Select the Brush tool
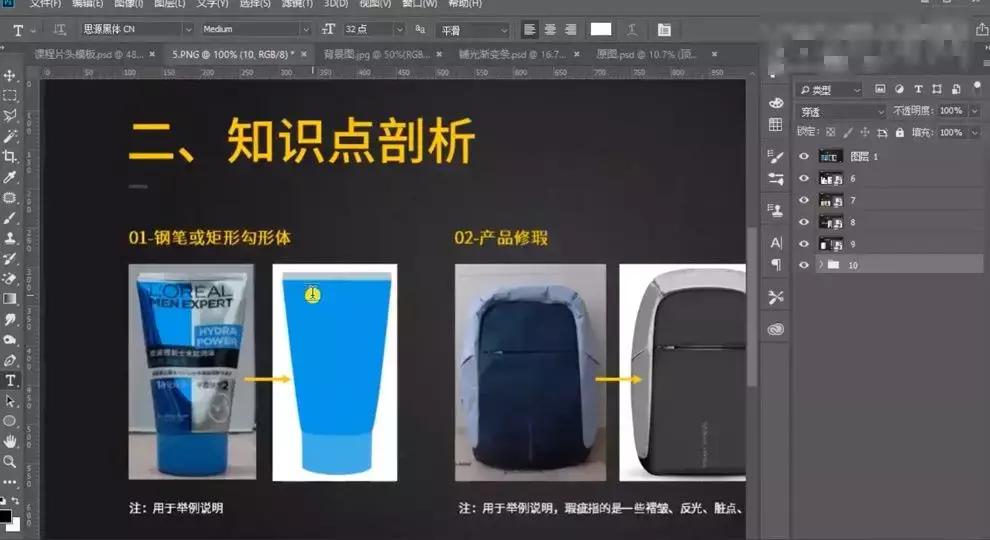990x540 pixels. tap(9, 218)
